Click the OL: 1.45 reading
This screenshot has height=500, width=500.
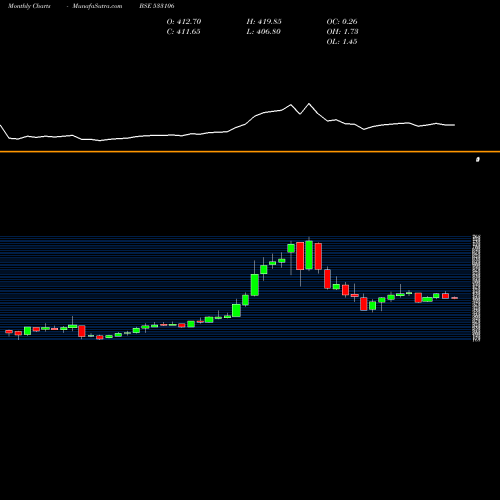point(342,42)
